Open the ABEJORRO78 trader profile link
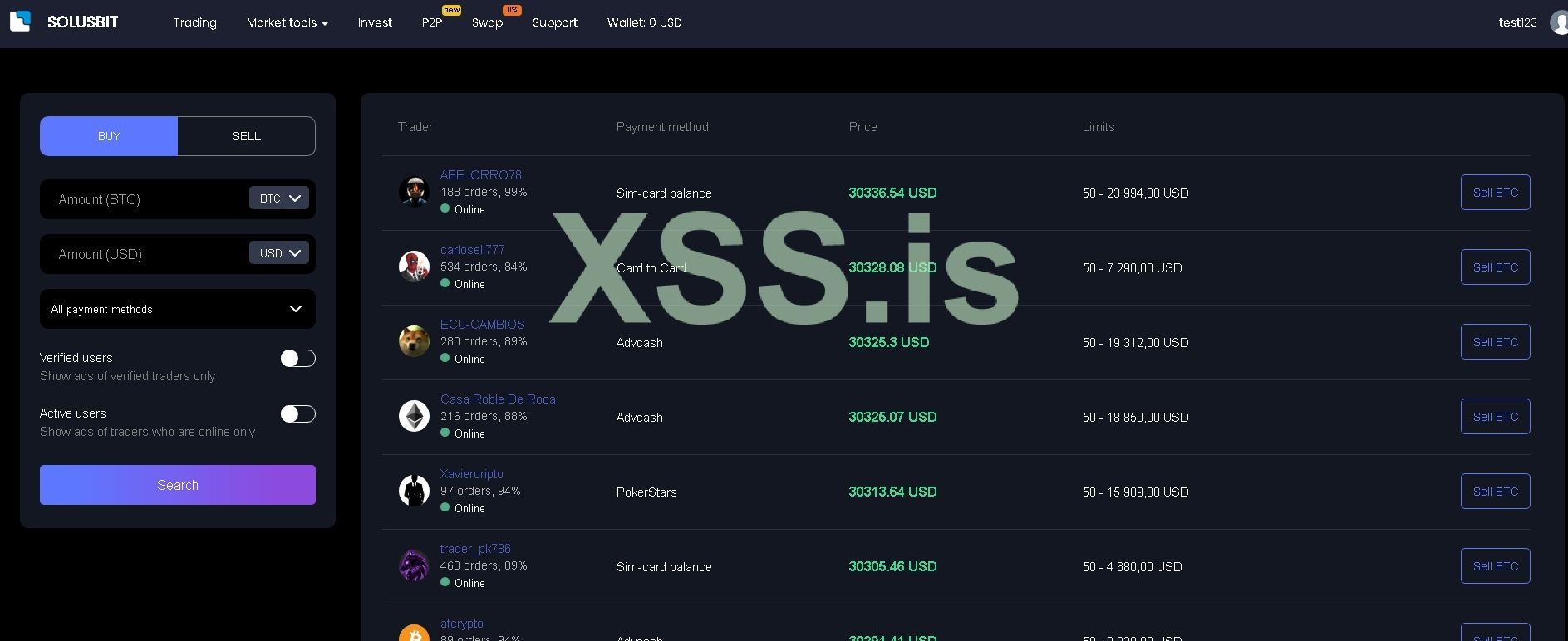Viewport: 1568px width, 641px height. pyautogui.click(x=481, y=175)
